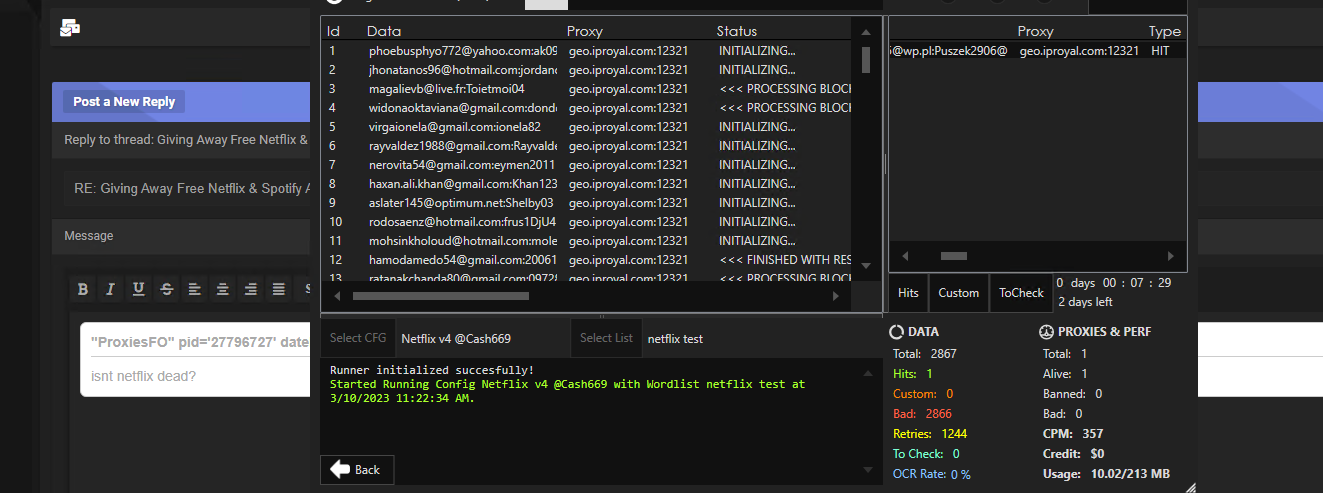This screenshot has width=1323, height=493.
Task: Click the 'Alive: 1' proxies stat
Action: tap(1064, 374)
